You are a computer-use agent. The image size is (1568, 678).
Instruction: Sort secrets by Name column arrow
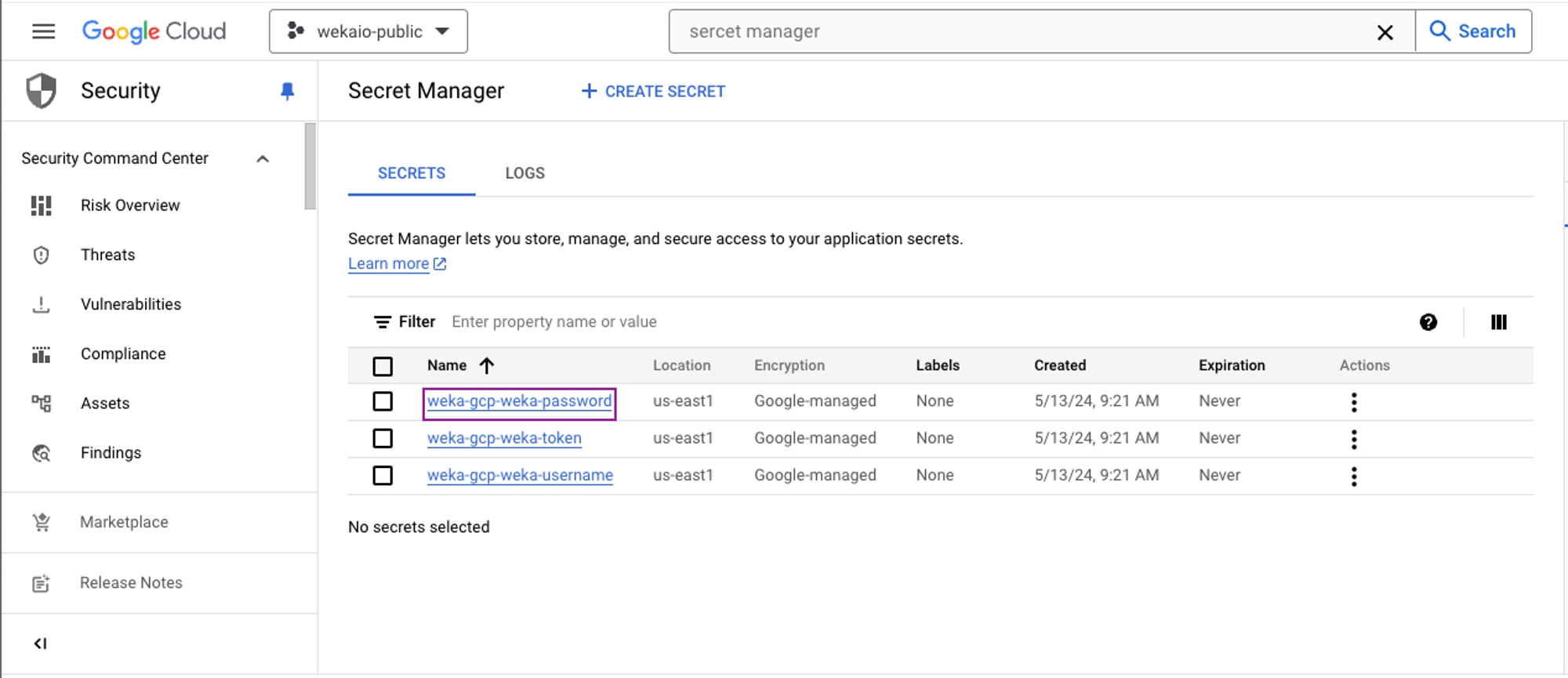[486, 365]
